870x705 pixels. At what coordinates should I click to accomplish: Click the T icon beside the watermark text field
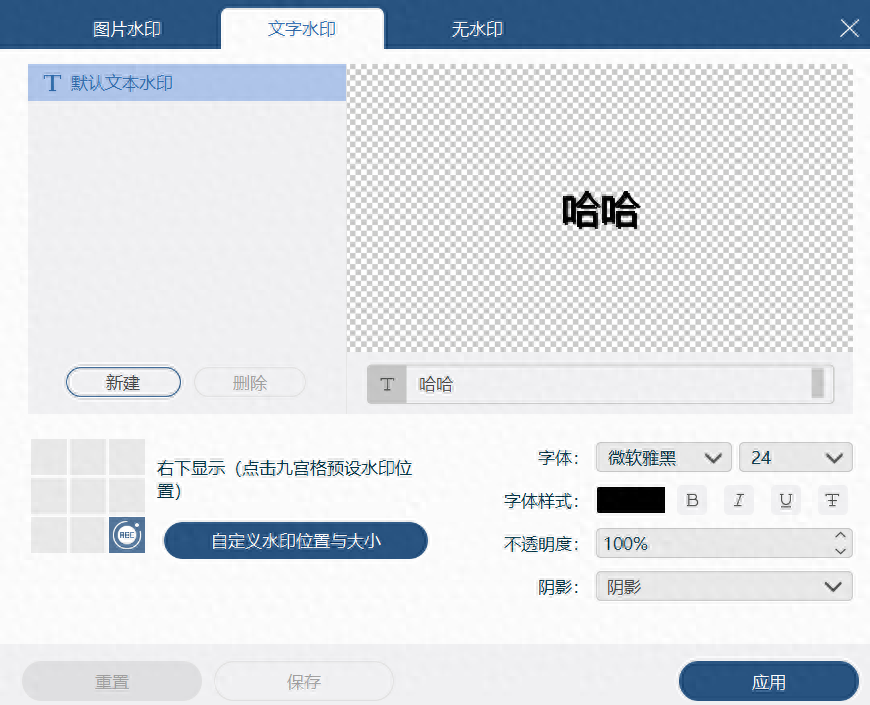386,384
